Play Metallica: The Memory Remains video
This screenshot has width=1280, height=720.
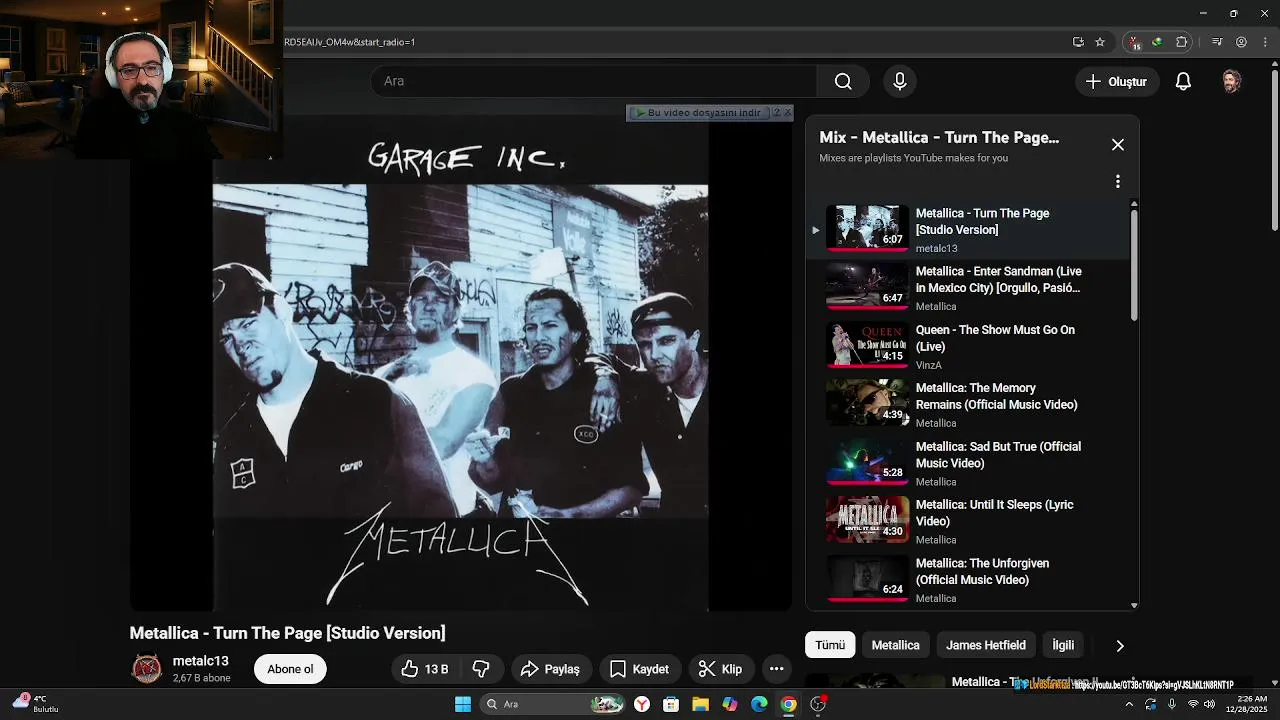968,404
